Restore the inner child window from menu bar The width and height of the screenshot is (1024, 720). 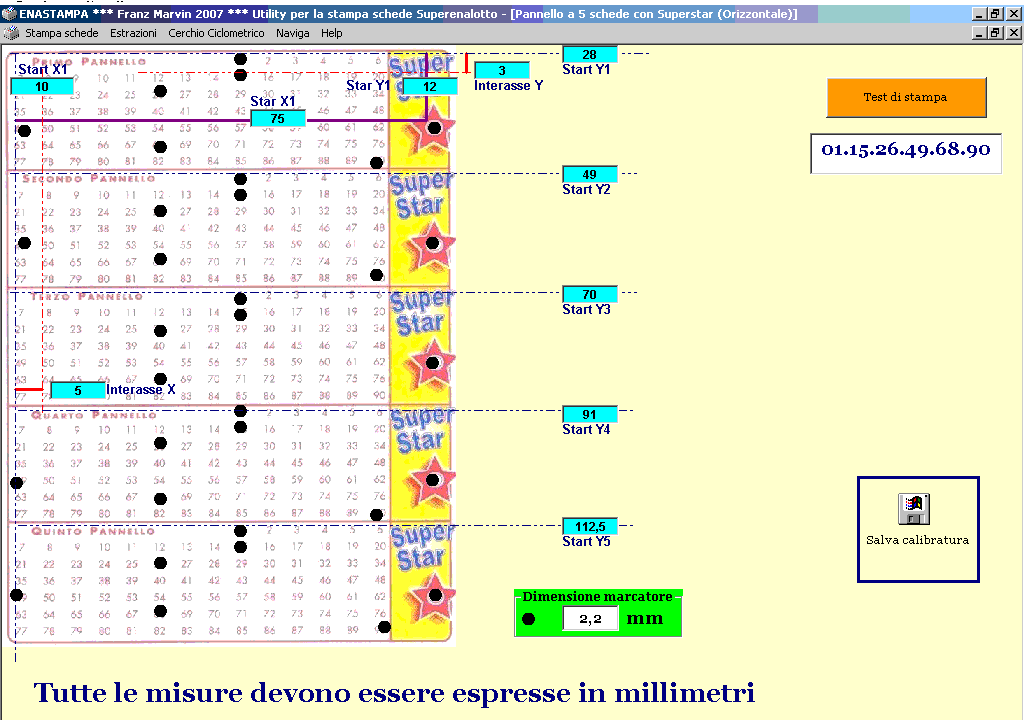click(996, 33)
